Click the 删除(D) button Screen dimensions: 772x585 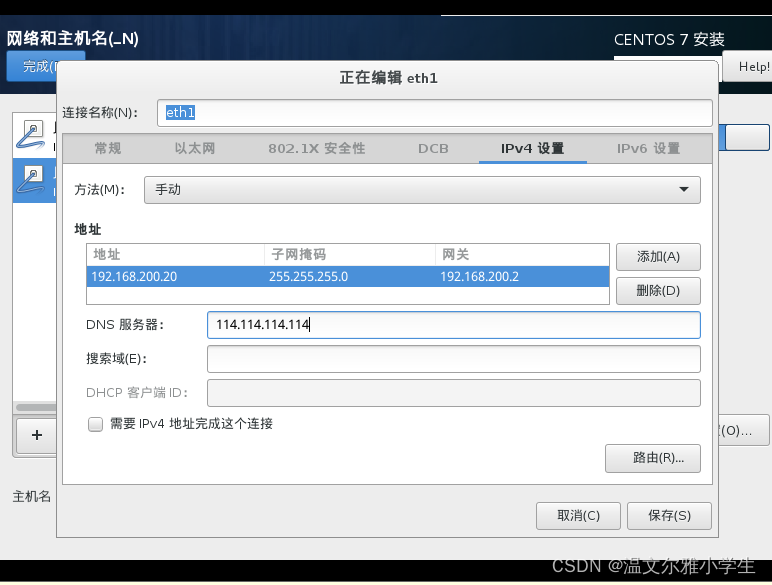pos(658,291)
